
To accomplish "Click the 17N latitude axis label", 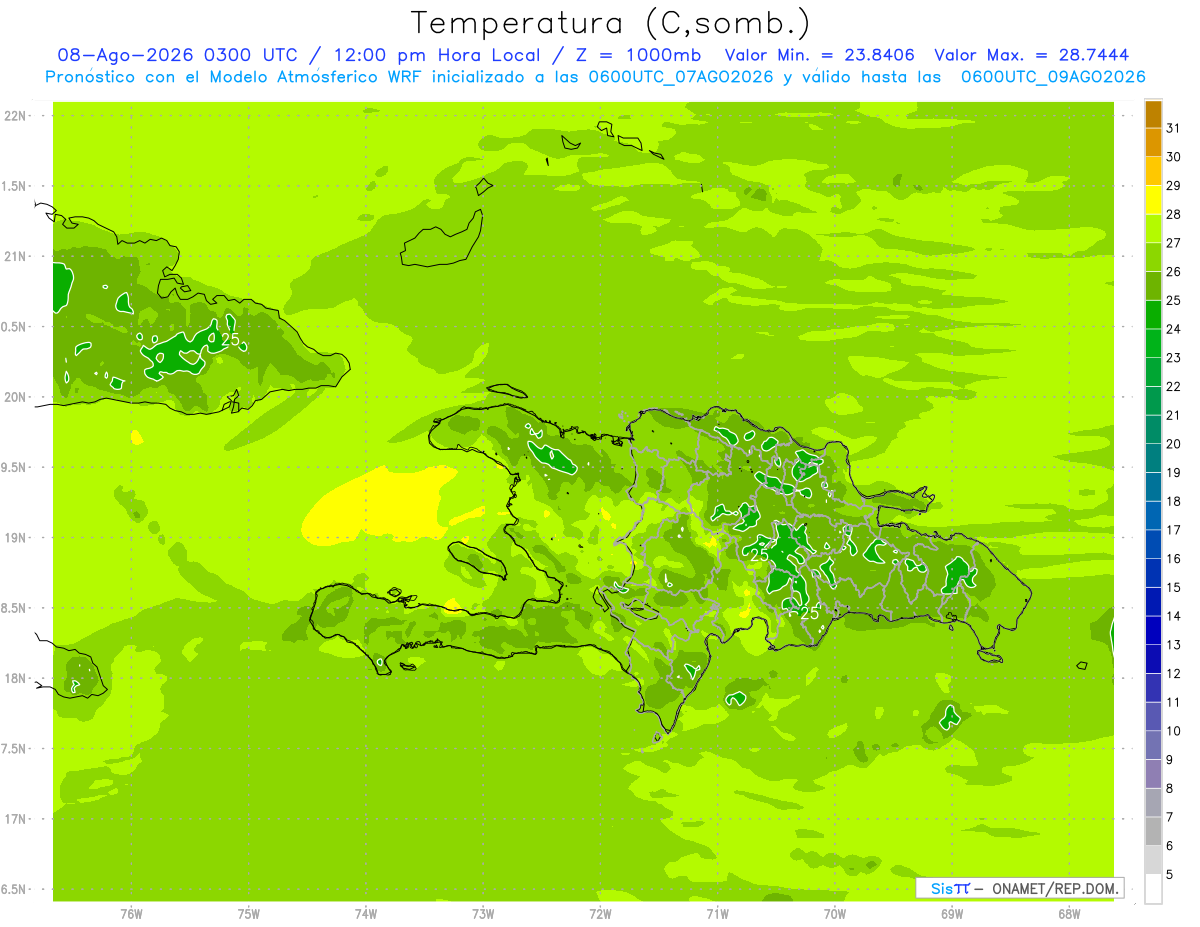I will (x=15, y=819).
